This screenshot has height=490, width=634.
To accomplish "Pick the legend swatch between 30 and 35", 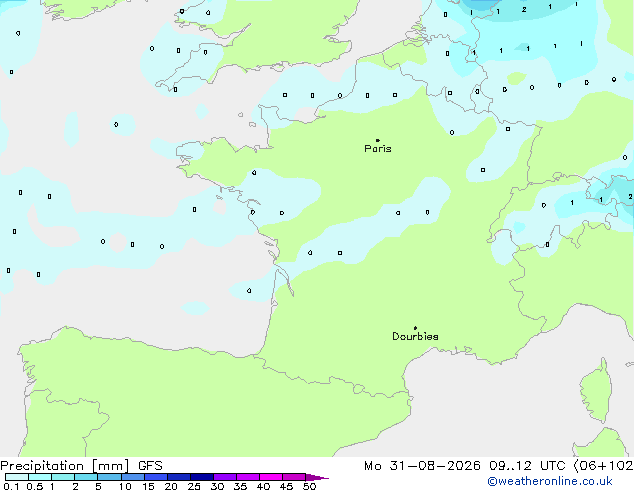I will pyautogui.click(x=224, y=477).
